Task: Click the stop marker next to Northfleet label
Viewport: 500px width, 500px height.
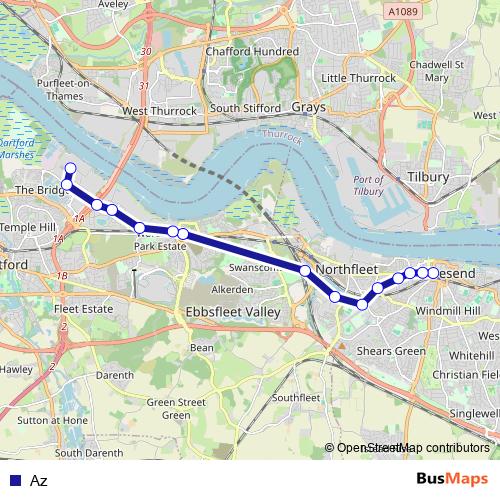Action: point(305,270)
